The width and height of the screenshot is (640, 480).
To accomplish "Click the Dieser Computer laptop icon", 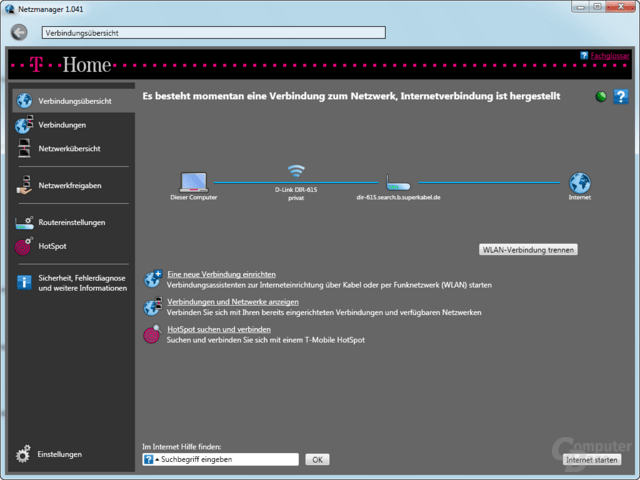I will click(194, 182).
